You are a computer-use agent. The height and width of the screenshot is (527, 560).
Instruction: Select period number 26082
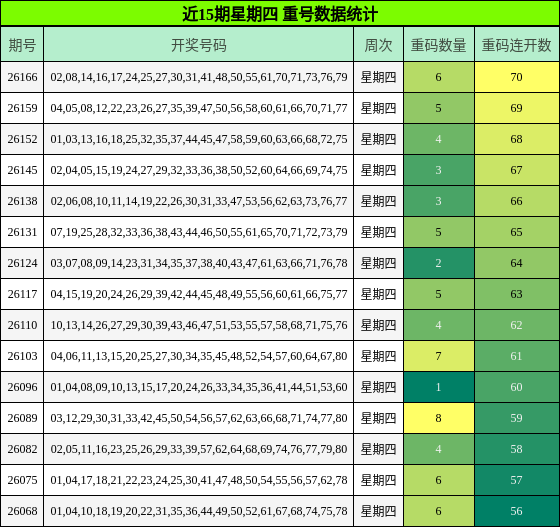point(22,449)
